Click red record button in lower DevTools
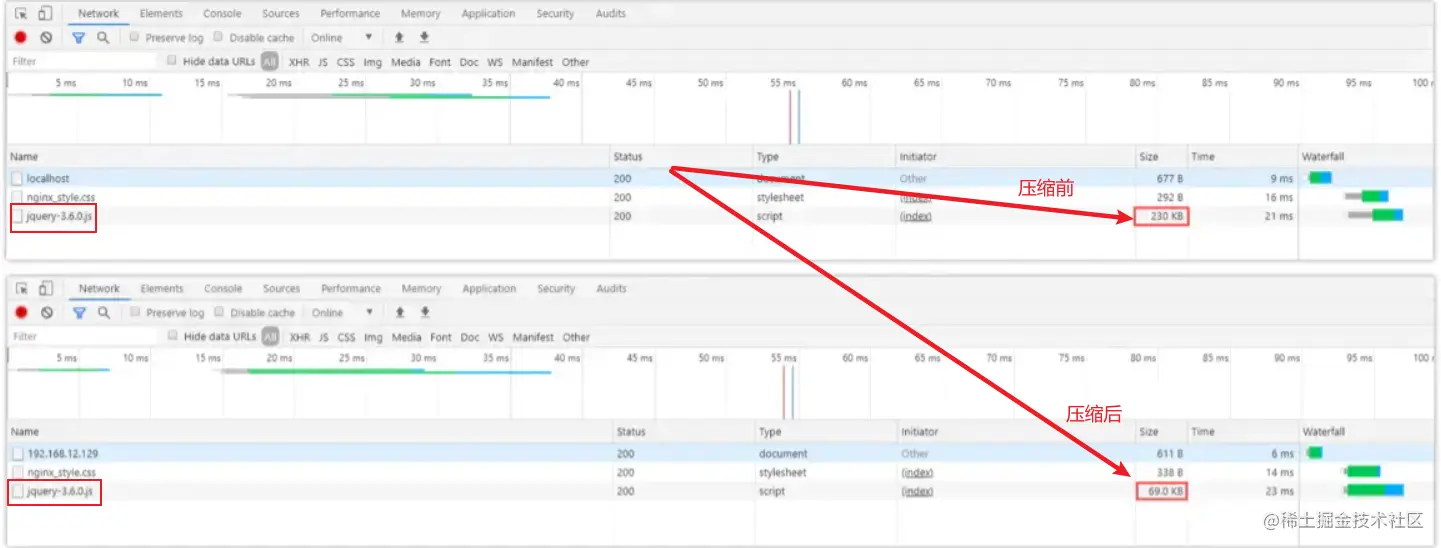The width and height of the screenshot is (1441, 548). pyautogui.click(x=21, y=312)
